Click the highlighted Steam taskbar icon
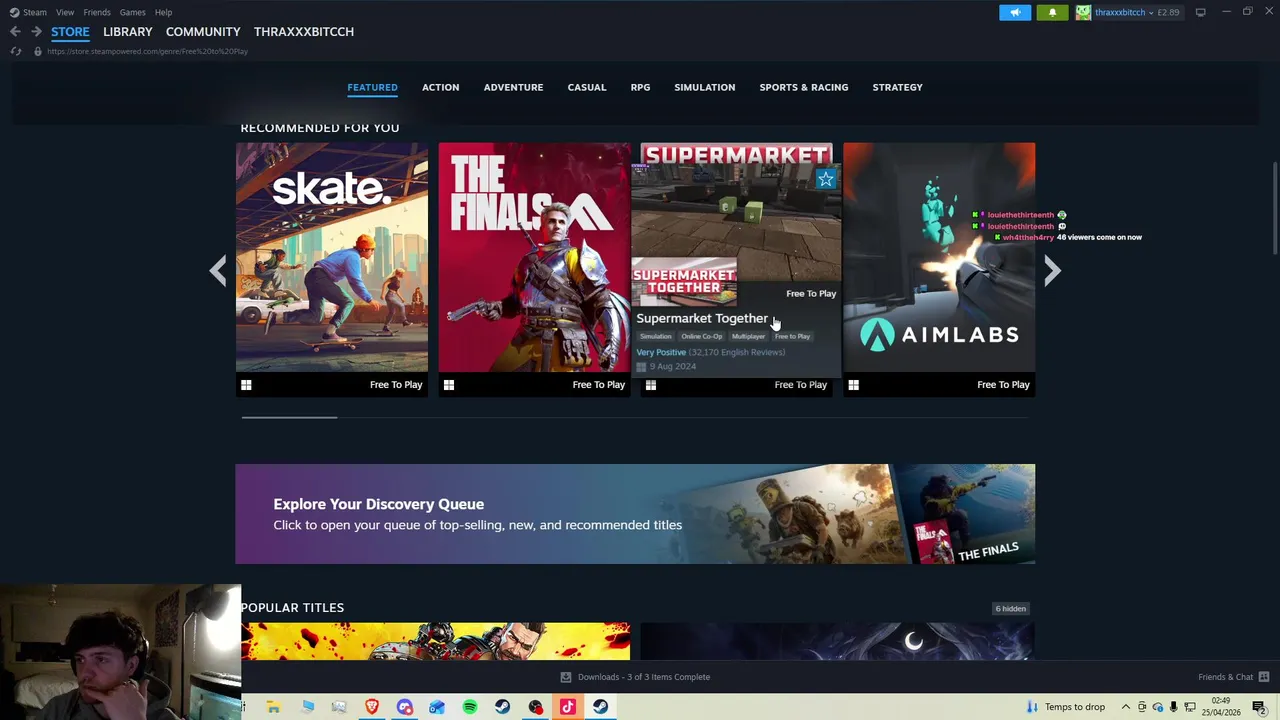Image resolution: width=1280 pixels, height=720 pixels. (x=600, y=707)
